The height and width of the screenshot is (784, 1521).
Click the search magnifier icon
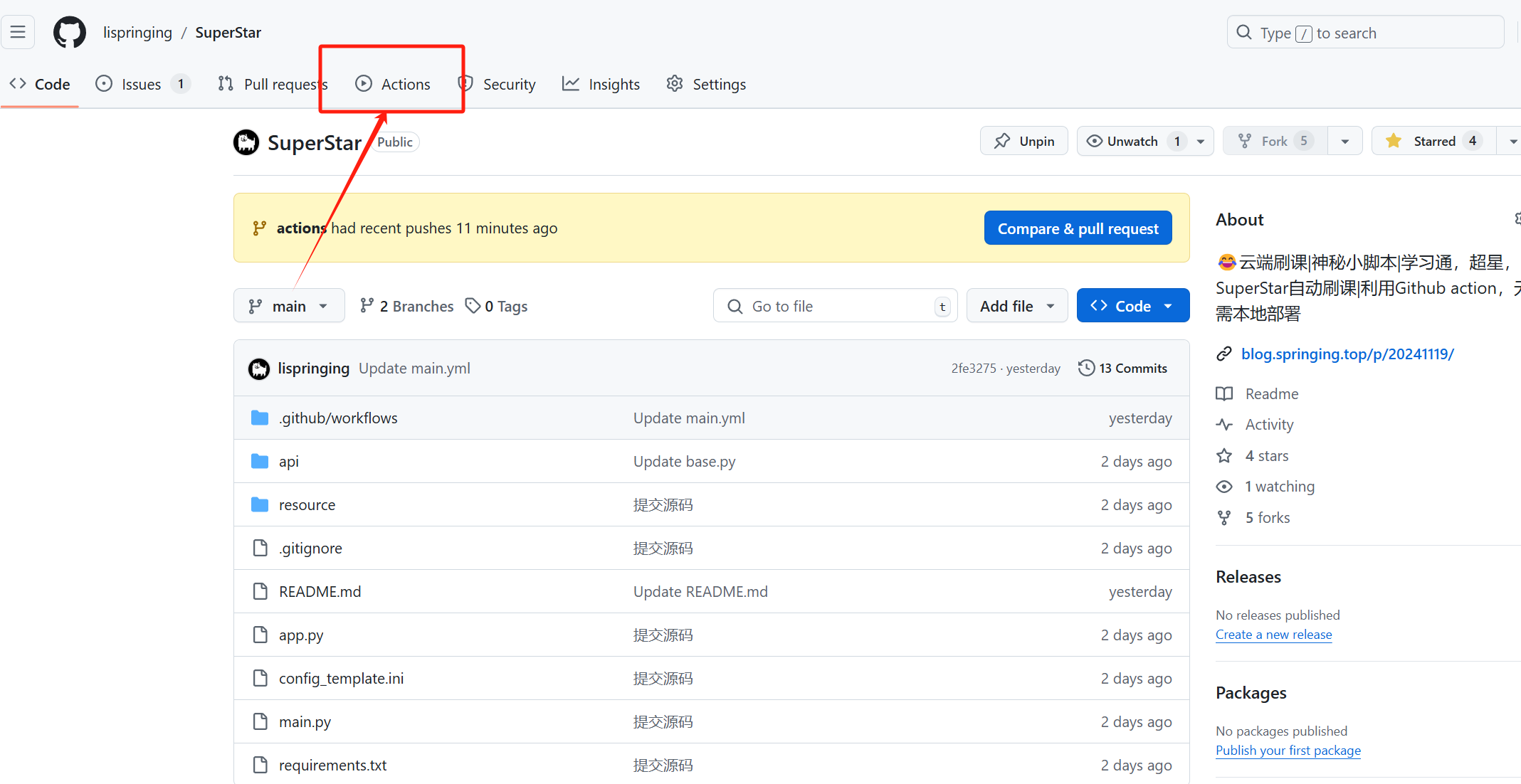coord(1243,33)
